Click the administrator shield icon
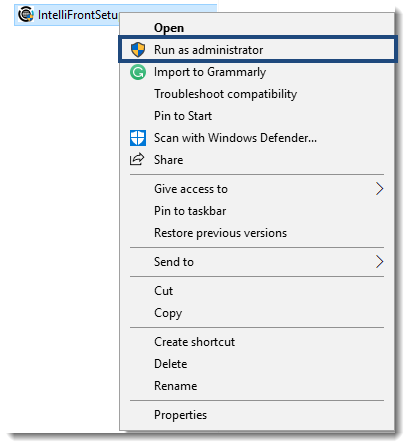The width and height of the screenshot is (410, 448). tap(138, 50)
